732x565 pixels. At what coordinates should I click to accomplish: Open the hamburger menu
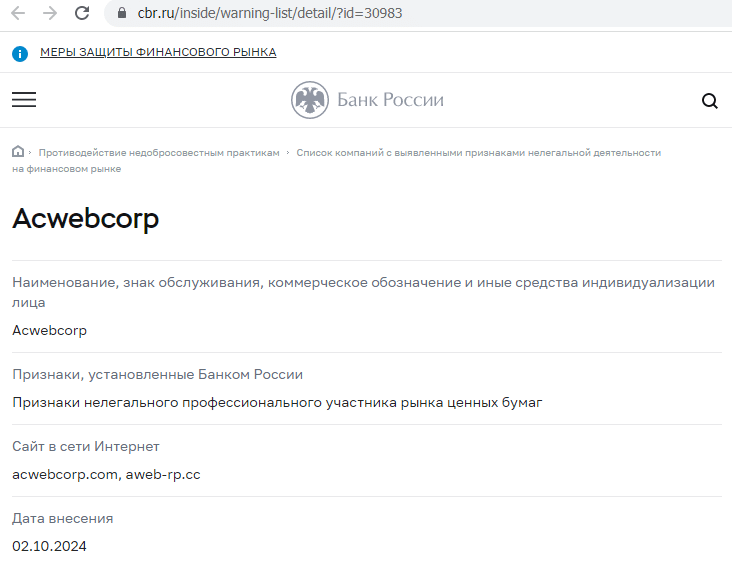[x=24, y=99]
